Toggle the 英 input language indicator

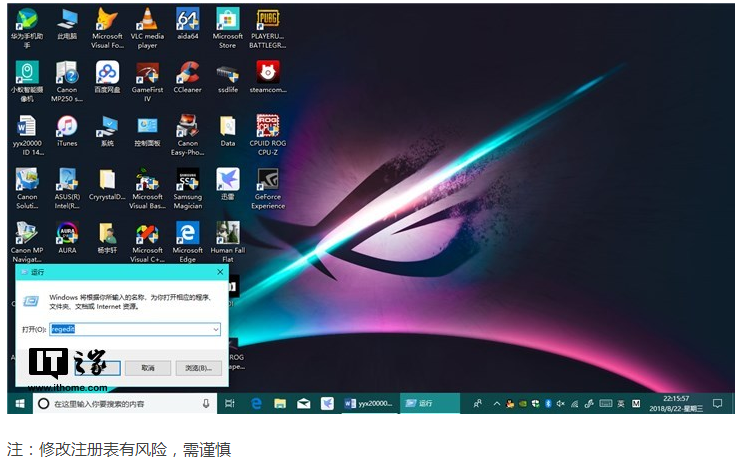620,404
